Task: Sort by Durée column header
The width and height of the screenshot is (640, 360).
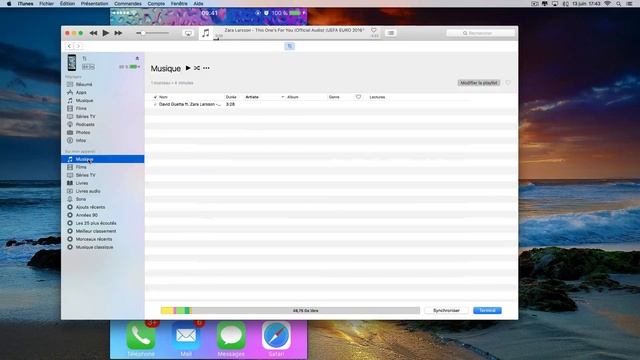Action: coord(231,97)
